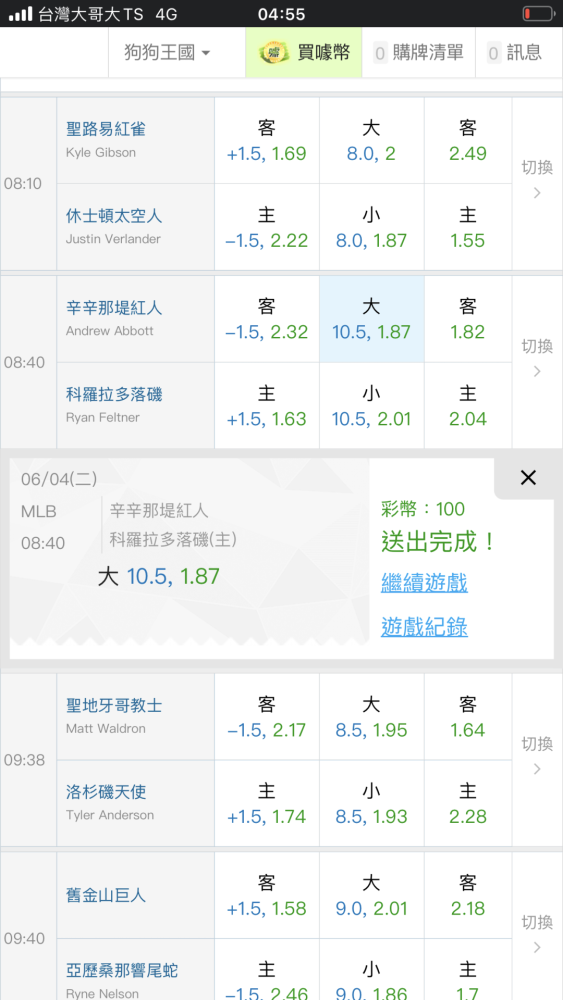Select 主 1.55 moneyline for 休士頓太空人
The height and width of the screenshot is (1000, 563).
[467, 227]
